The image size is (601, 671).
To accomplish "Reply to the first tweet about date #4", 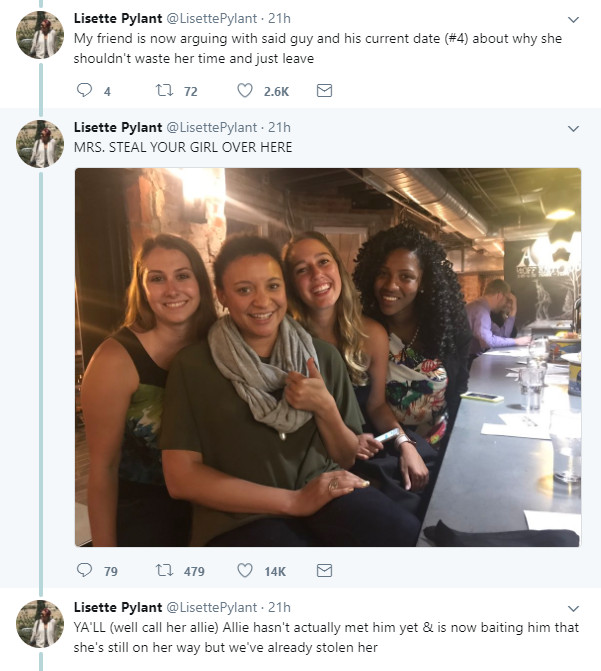I will [x=85, y=91].
